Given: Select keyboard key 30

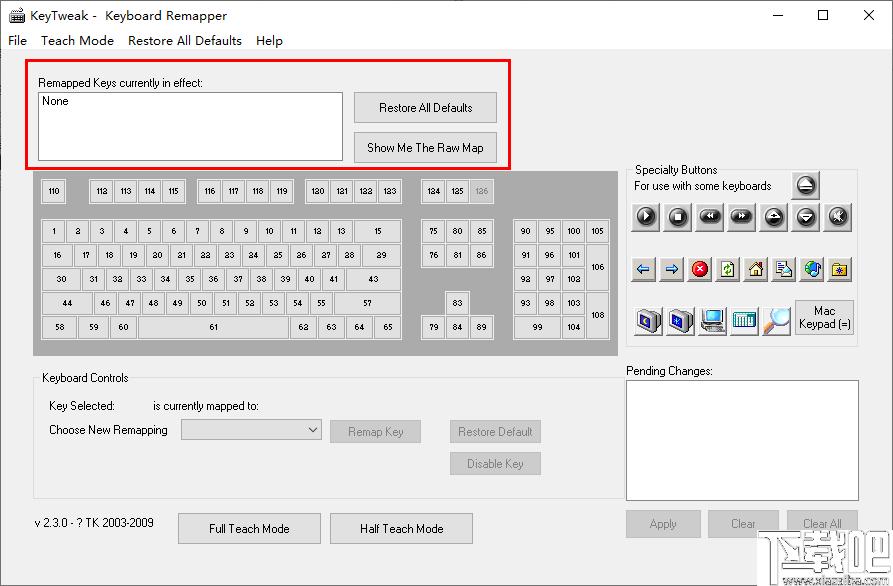Looking at the screenshot, I should click(61, 279).
